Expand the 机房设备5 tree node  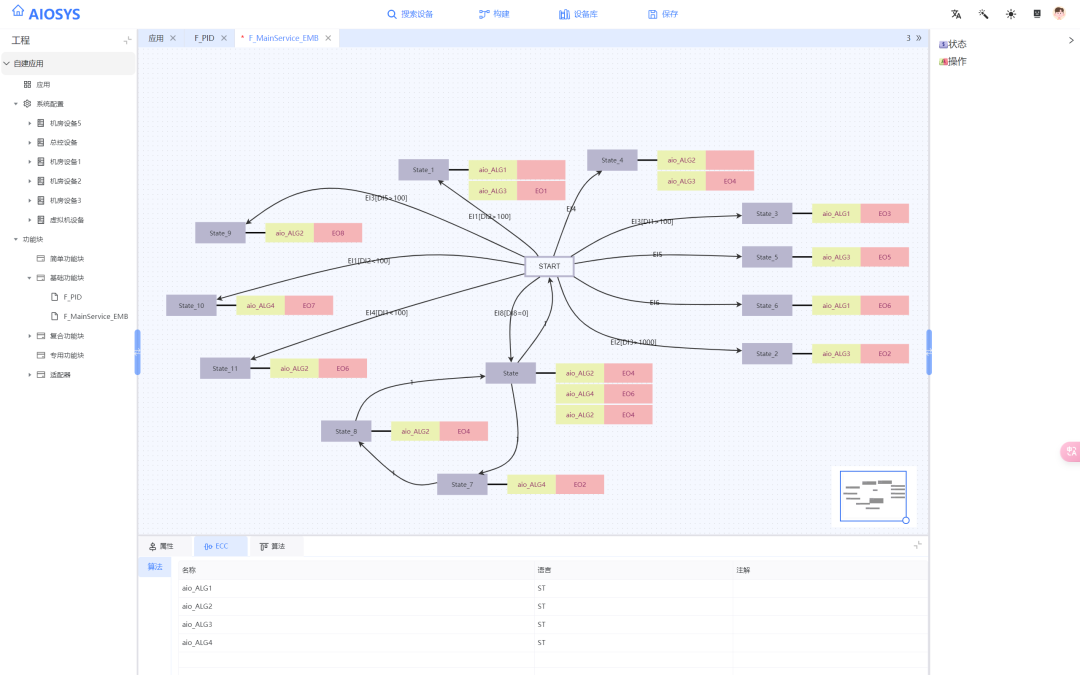(30, 123)
